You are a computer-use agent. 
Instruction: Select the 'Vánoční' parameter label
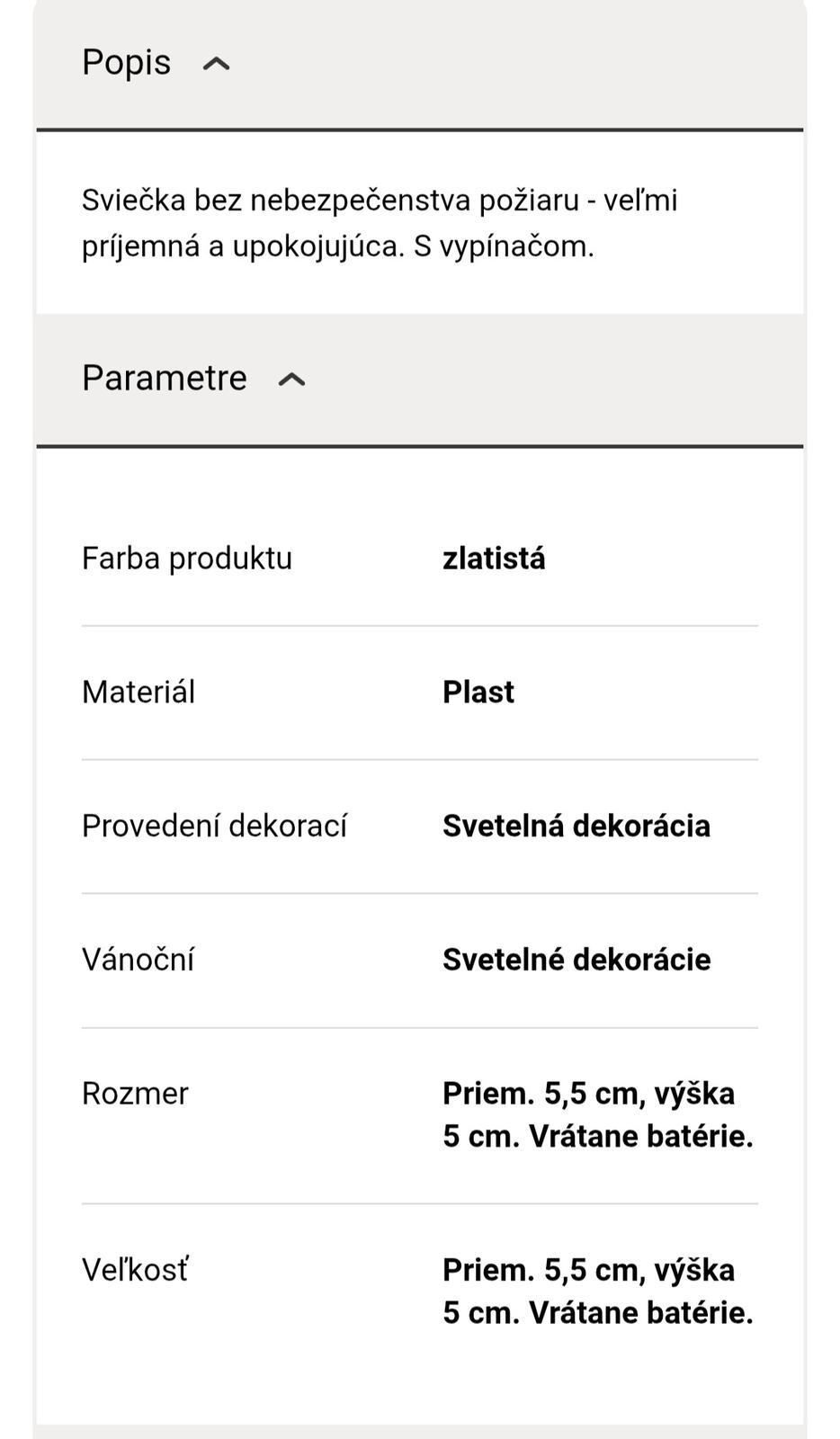pyautogui.click(x=138, y=961)
